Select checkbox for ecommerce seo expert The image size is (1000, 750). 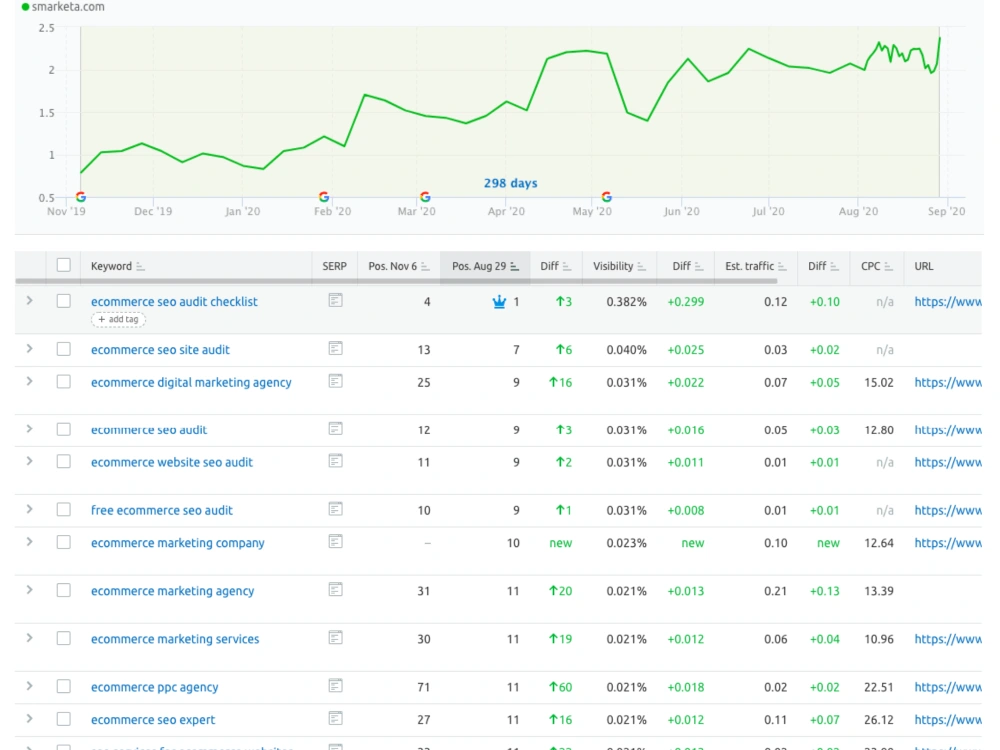(64, 719)
